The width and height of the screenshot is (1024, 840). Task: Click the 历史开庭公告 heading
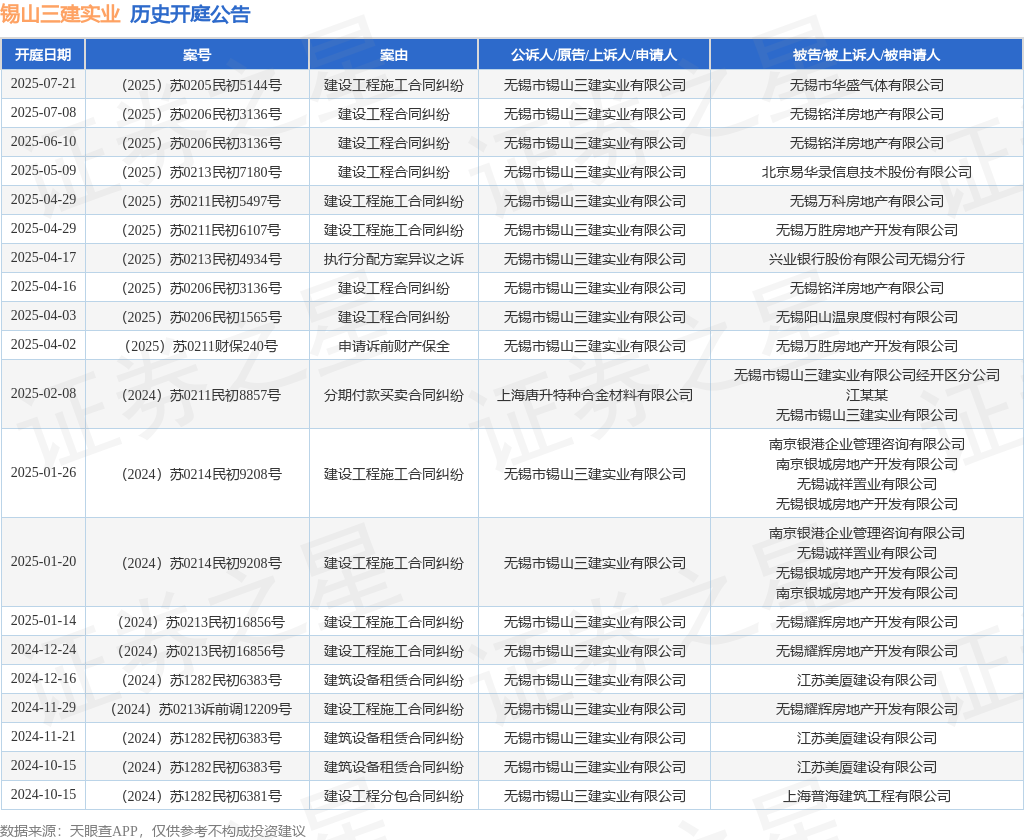click(190, 14)
